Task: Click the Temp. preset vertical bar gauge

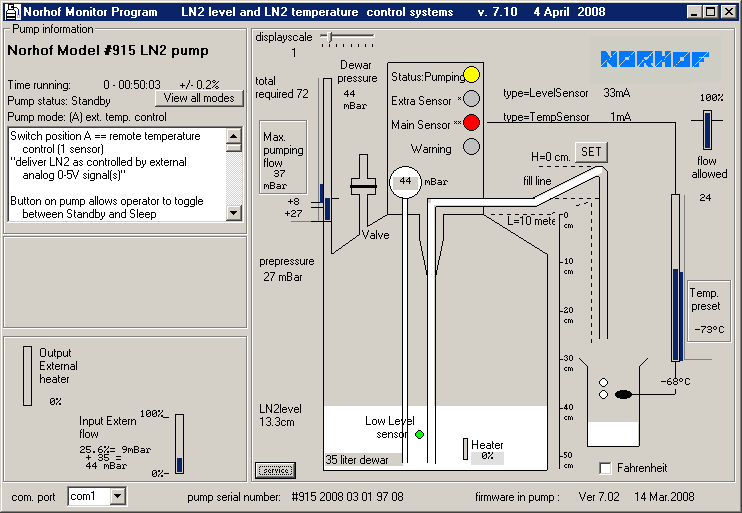Action: click(676, 278)
